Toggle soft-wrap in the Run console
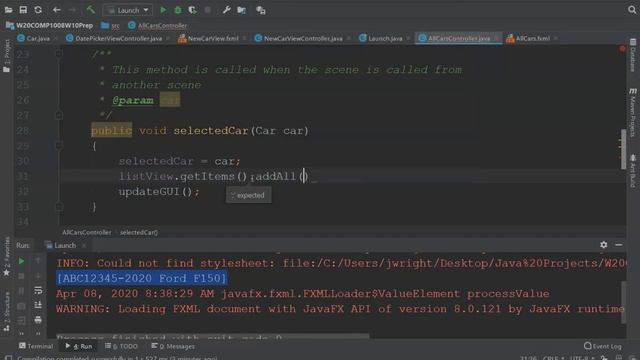Image resolution: width=640 pixels, height=360 pixels. point(38,291)
